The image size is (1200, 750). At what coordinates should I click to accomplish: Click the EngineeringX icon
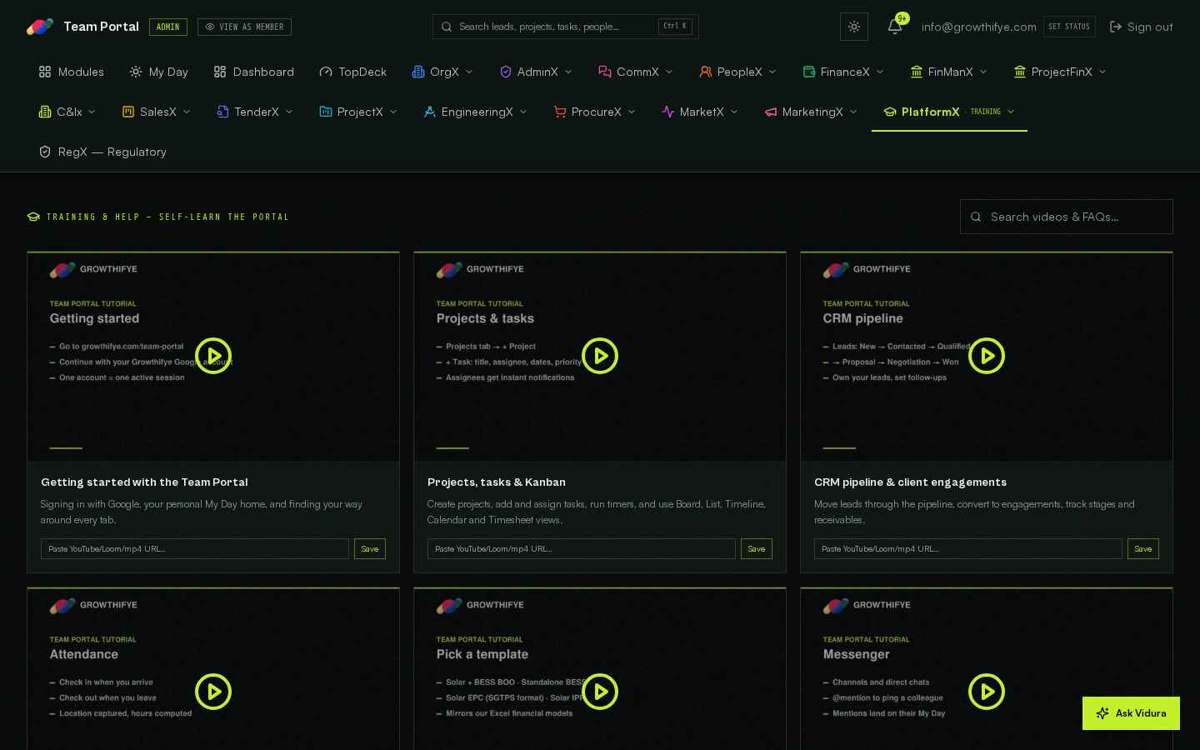coord(430,112)
